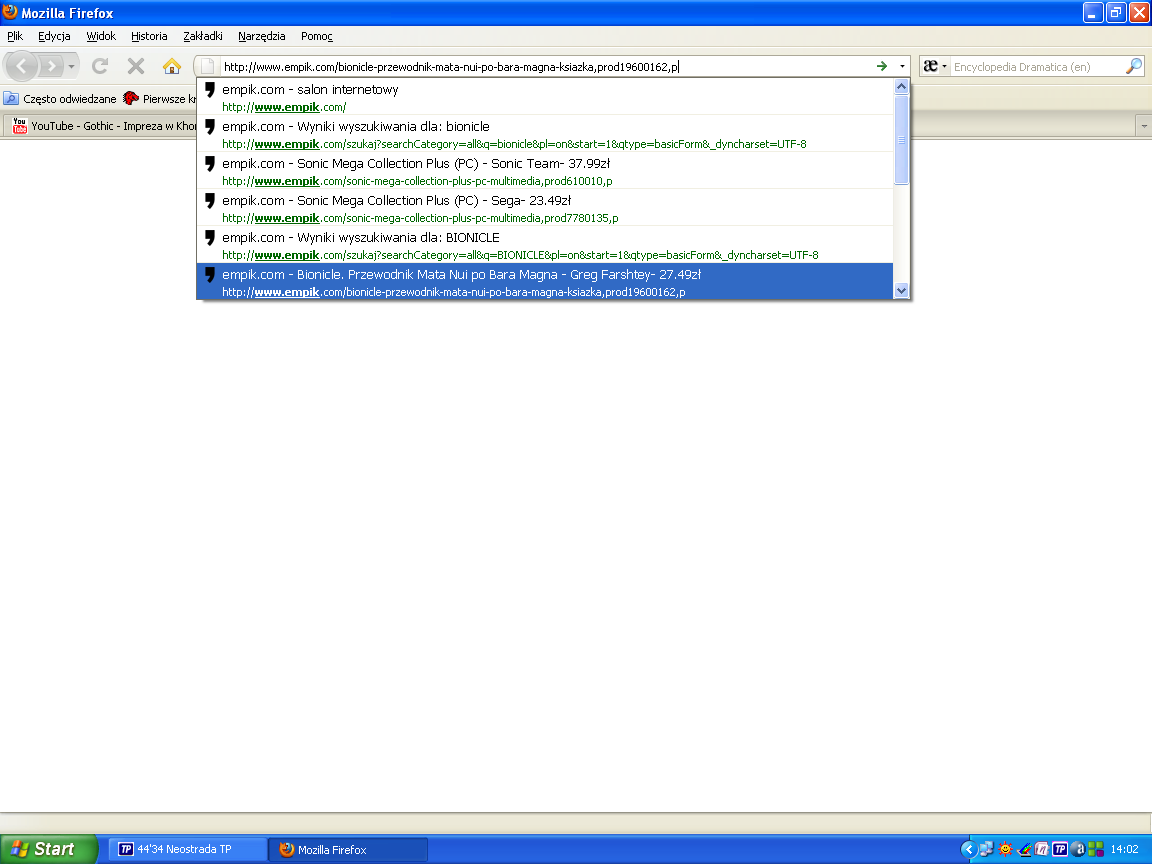
Task: Reload the page with the refresh icon
Action: [x=100, y=66]
